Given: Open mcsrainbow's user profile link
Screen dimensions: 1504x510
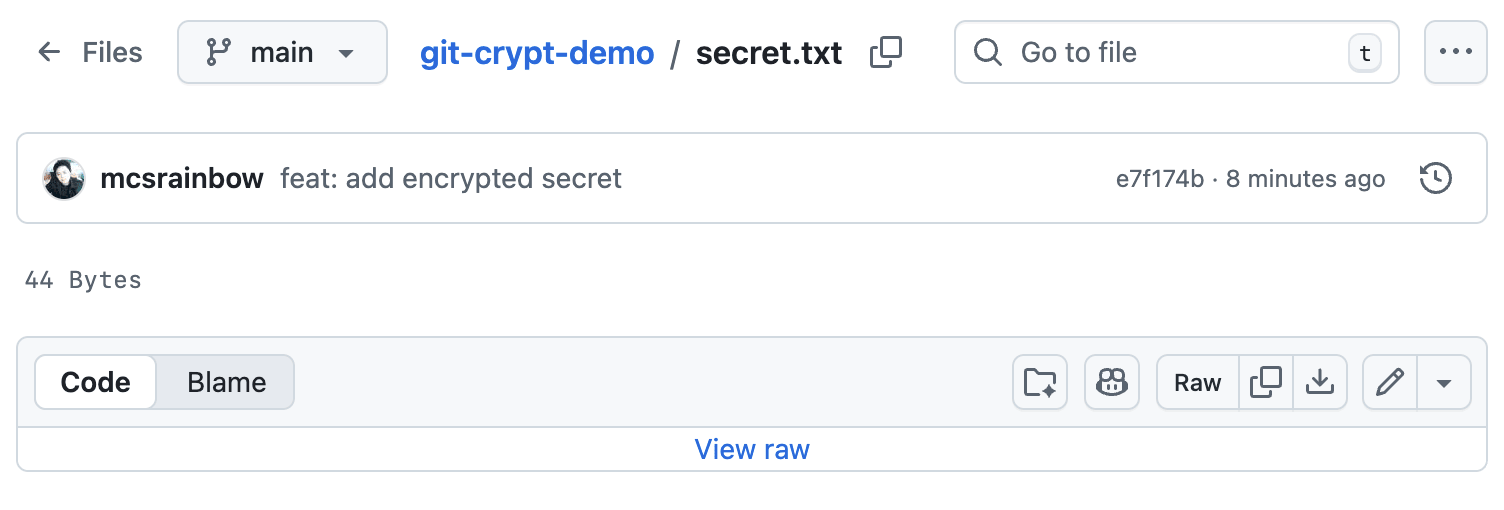Looking at the screenshot, I should pyautogui.click(x=182, y=179).
